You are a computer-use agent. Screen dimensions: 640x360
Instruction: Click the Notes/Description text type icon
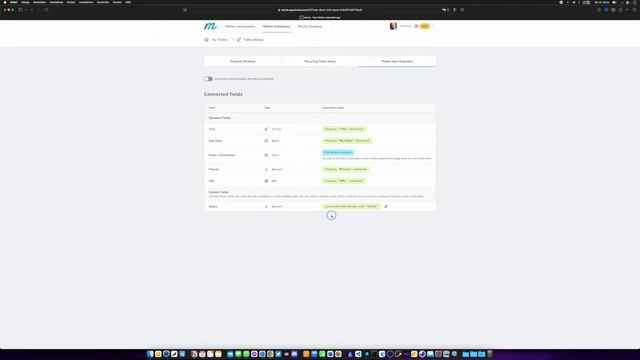click(x=266, y=155)
